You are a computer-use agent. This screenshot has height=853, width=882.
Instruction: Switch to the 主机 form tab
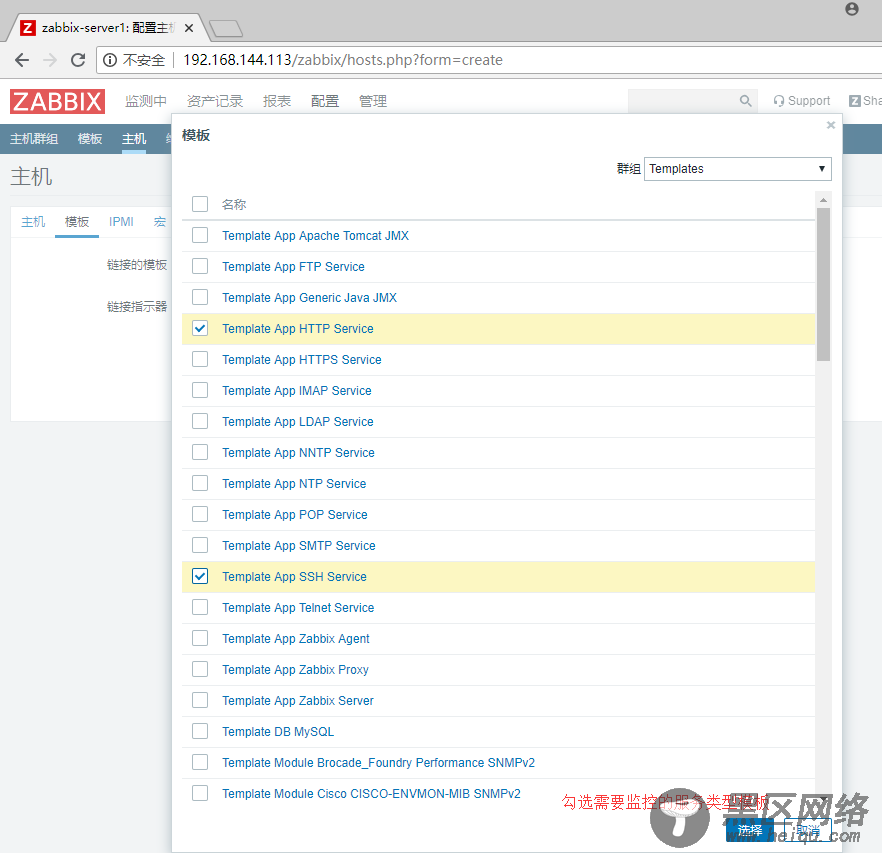[33, 222]
